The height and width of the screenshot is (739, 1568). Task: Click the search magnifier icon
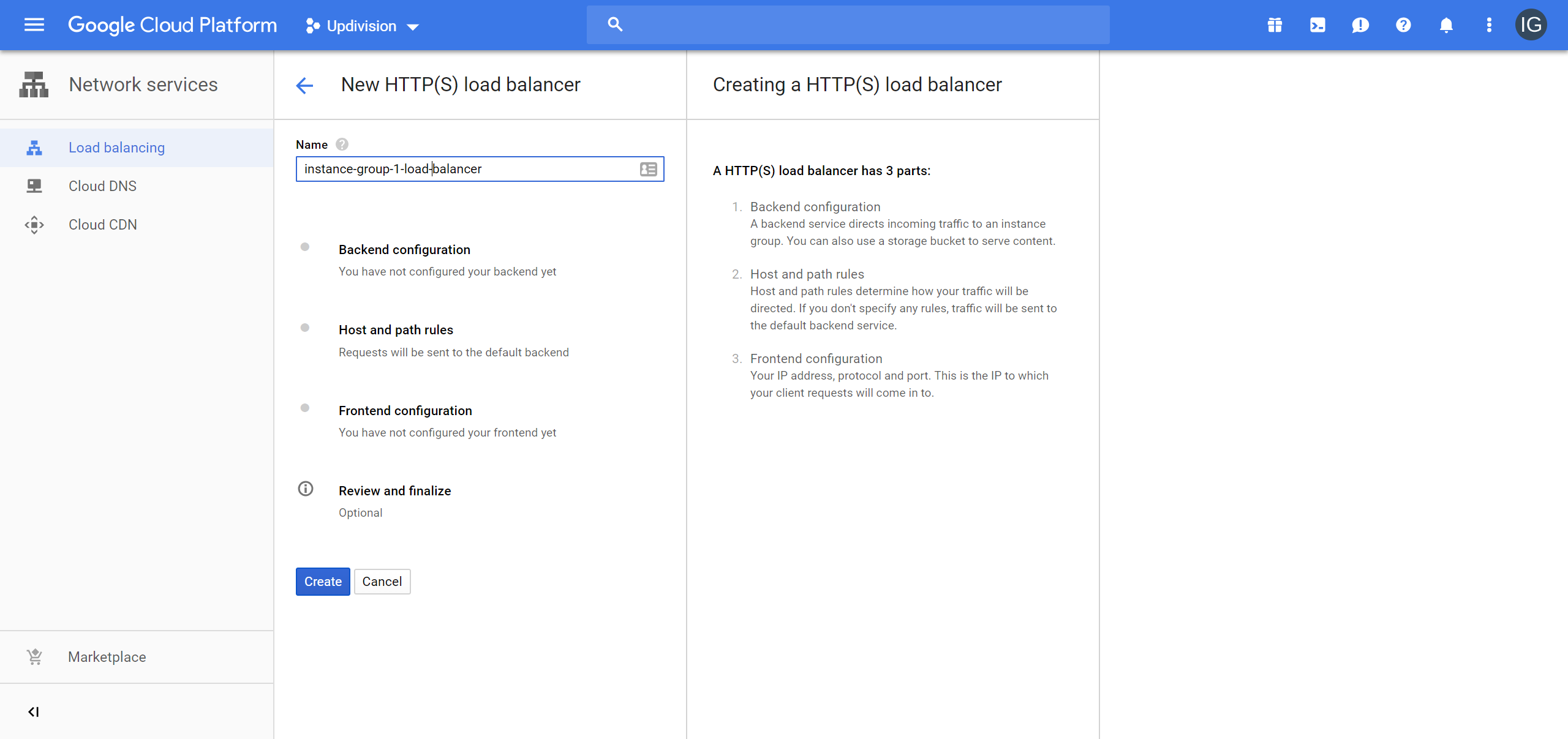615,24
